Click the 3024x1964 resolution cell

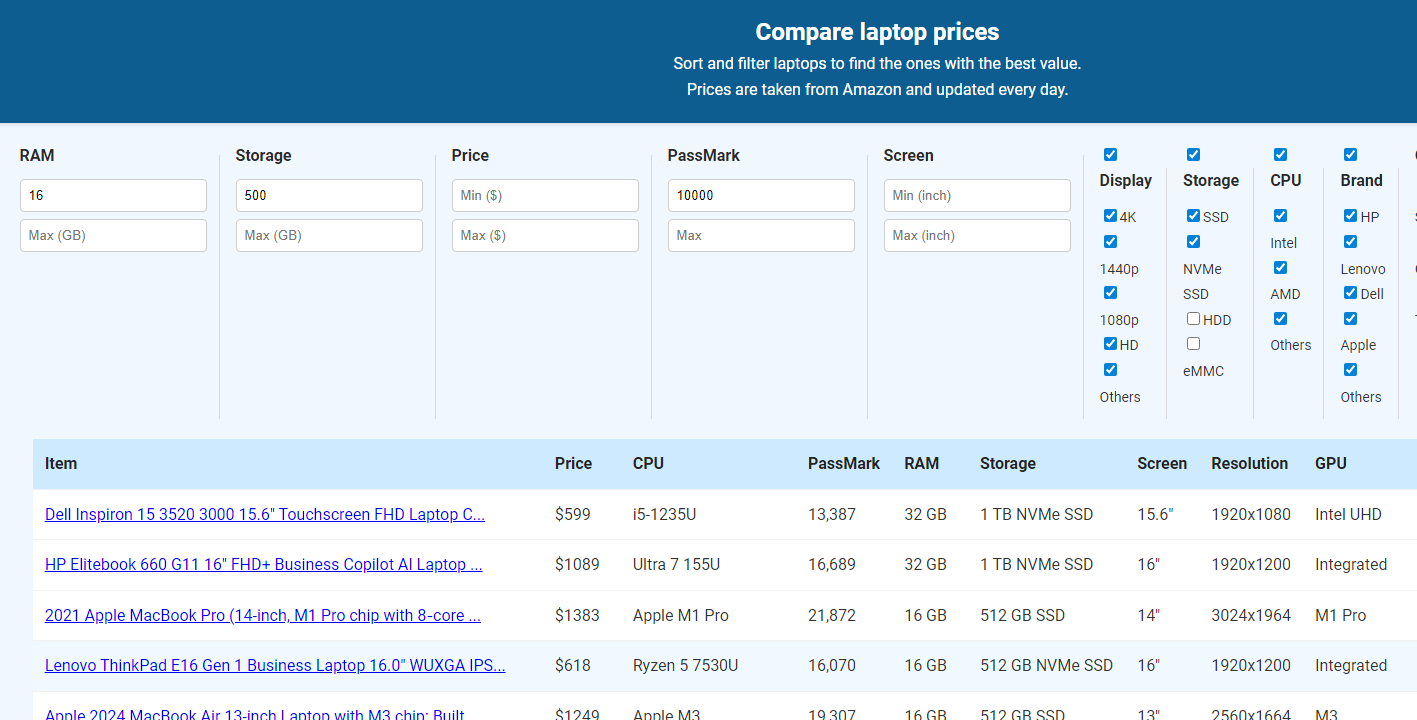[x=1251, y=615]
